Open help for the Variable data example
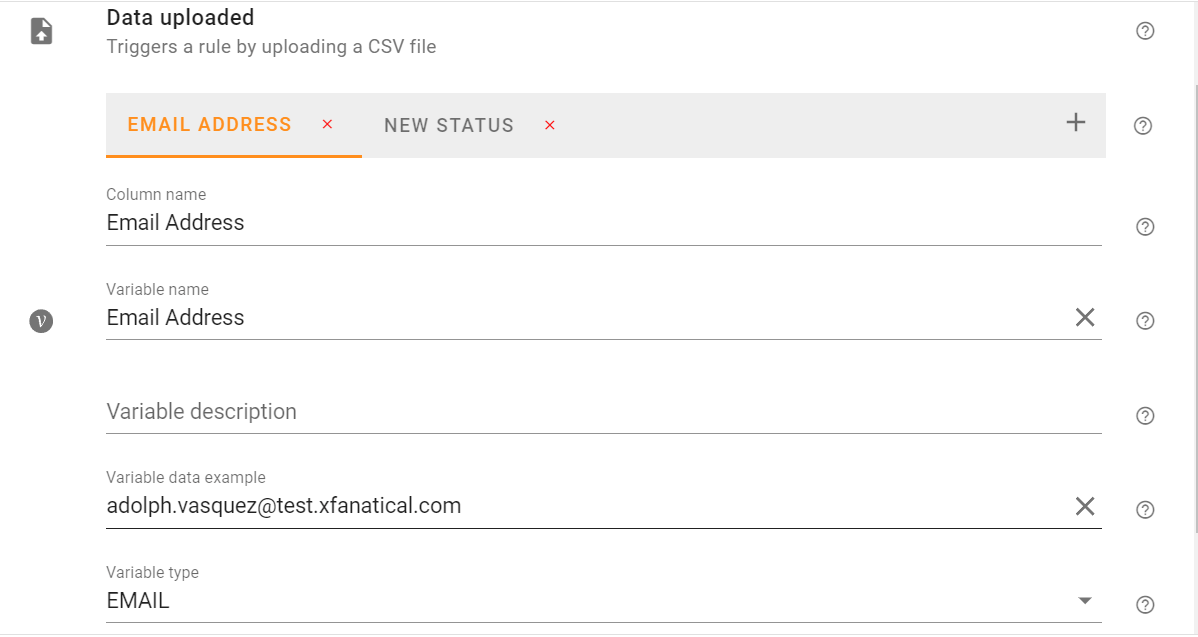This screenshot has height=637, width=1198. coord(1144,509)
